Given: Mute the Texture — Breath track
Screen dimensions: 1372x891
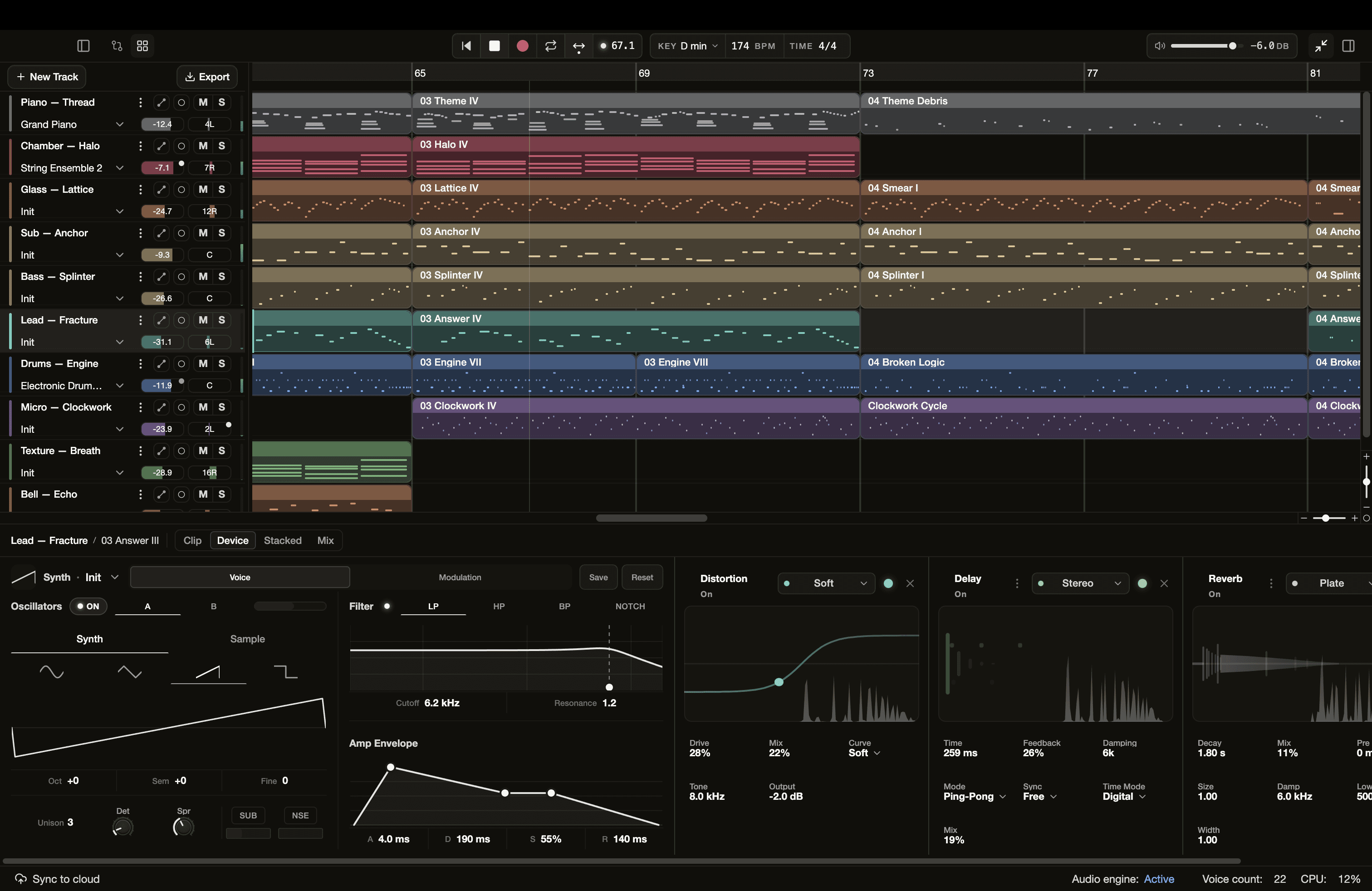Looking at the screenshot, I should [203, 450].
